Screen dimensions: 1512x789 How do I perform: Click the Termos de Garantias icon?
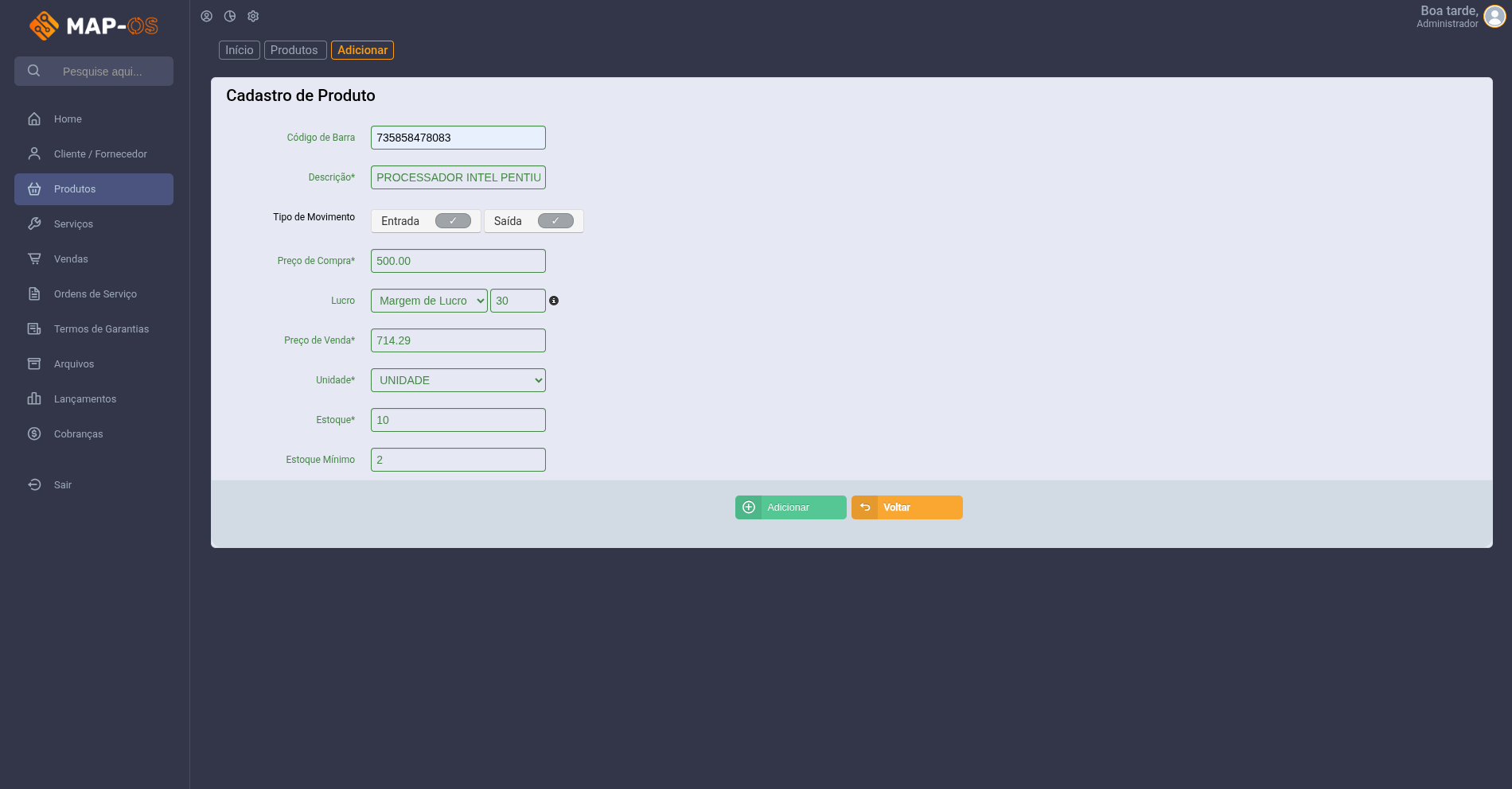34,328
